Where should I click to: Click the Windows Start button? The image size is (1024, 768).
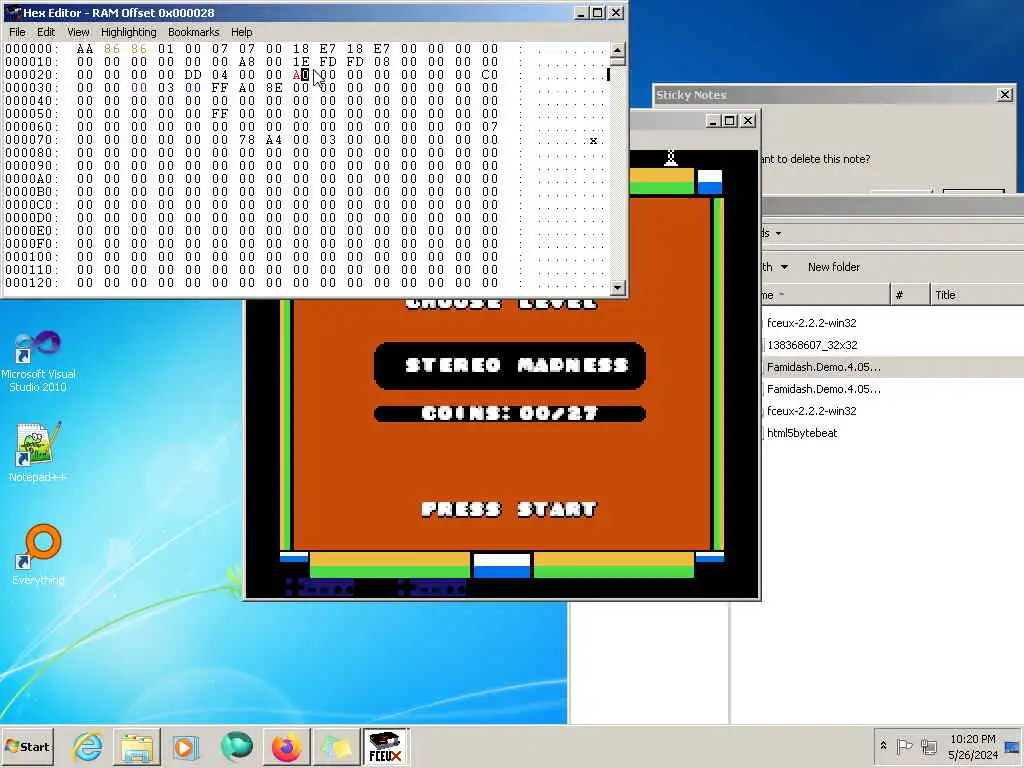click(x=27, y=746)
